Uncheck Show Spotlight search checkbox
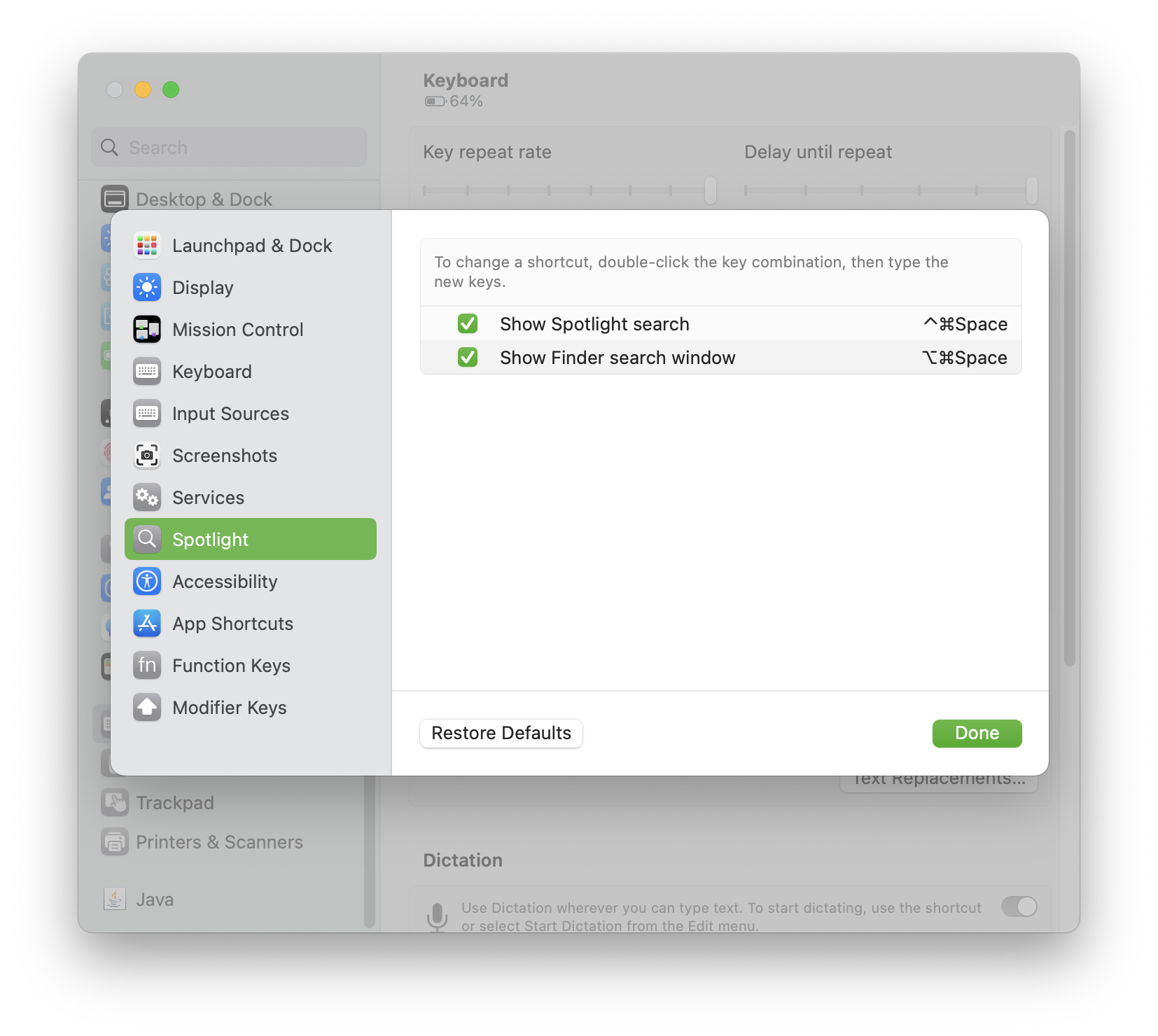Viewport: 1158px width, 1036px height. pos(468,323)
